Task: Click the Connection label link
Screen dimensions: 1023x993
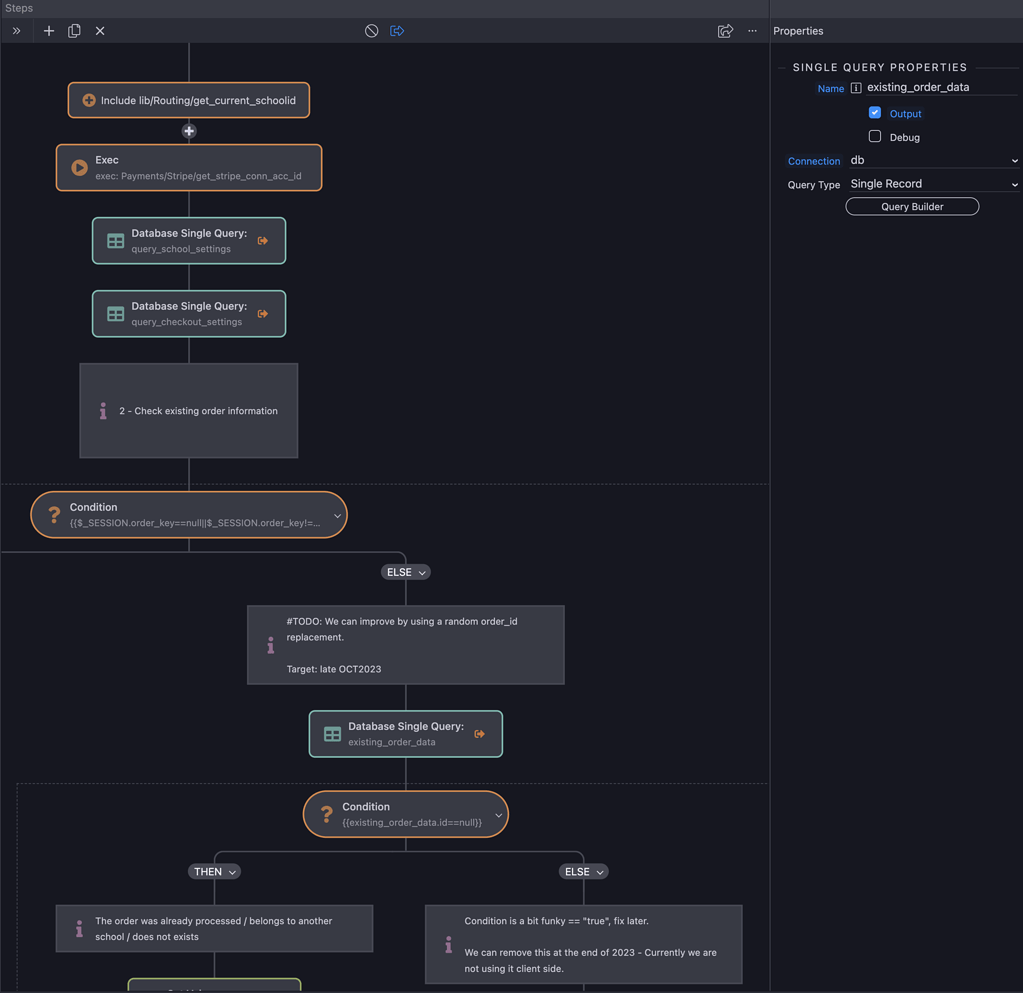Action: [x=814, y=161]
